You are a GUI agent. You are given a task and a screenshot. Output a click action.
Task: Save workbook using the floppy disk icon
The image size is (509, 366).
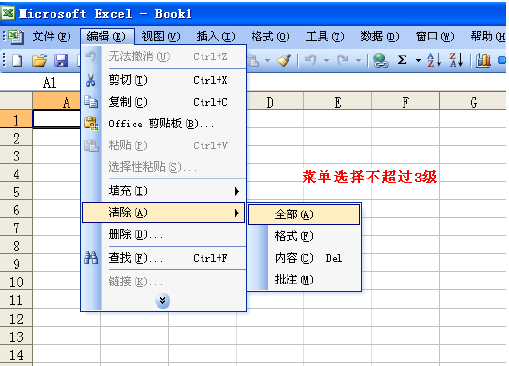[x=61, y=61]
